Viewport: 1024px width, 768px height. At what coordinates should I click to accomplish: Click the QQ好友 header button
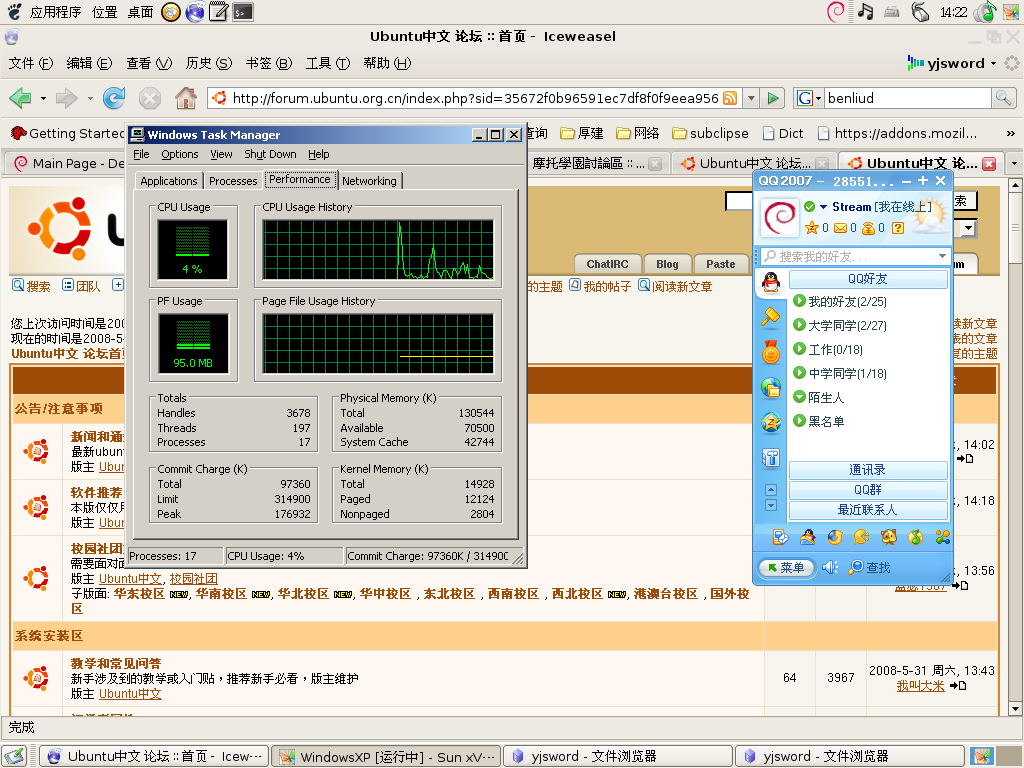click(x=868, y=279)
